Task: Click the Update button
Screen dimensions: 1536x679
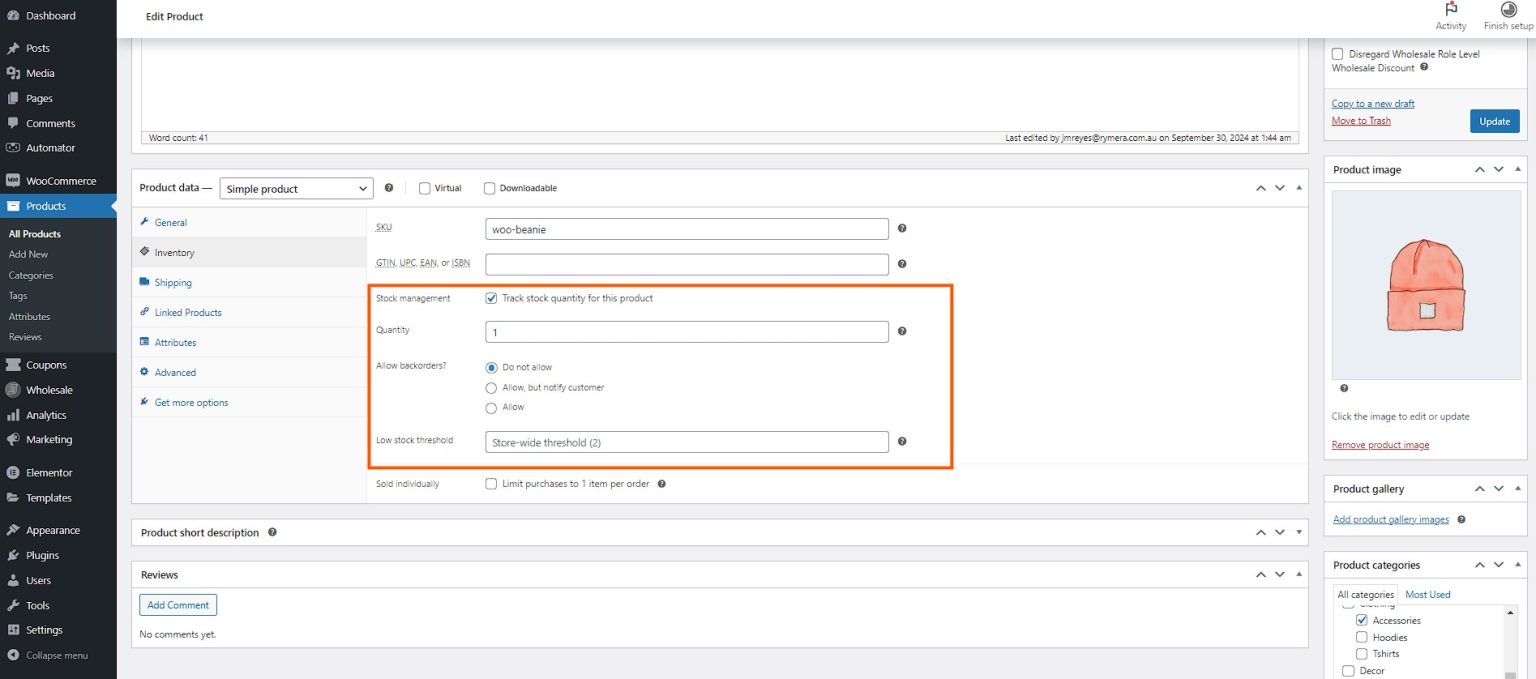Action: pos(1494,120)
